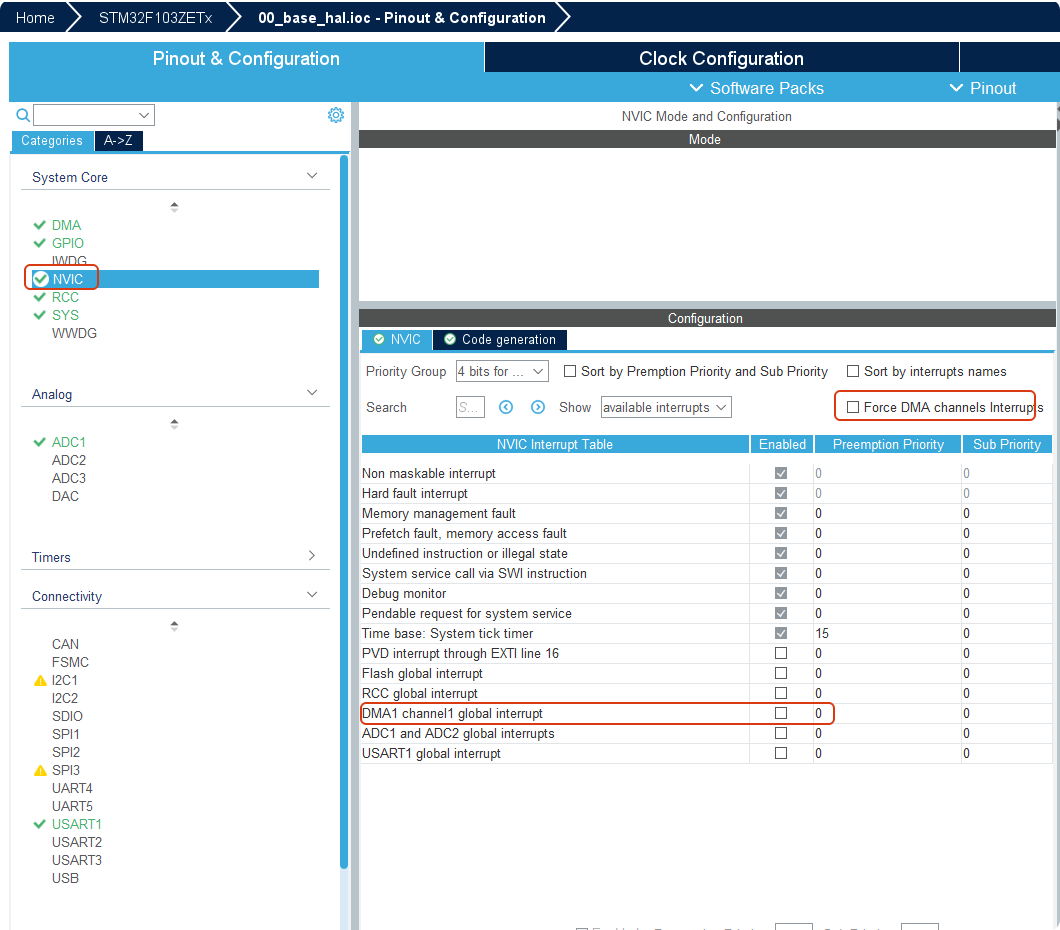Enable DMA1 channel1 global interrupt checkbox
The width and height of the screenshot is (1060, 930).
781,713
